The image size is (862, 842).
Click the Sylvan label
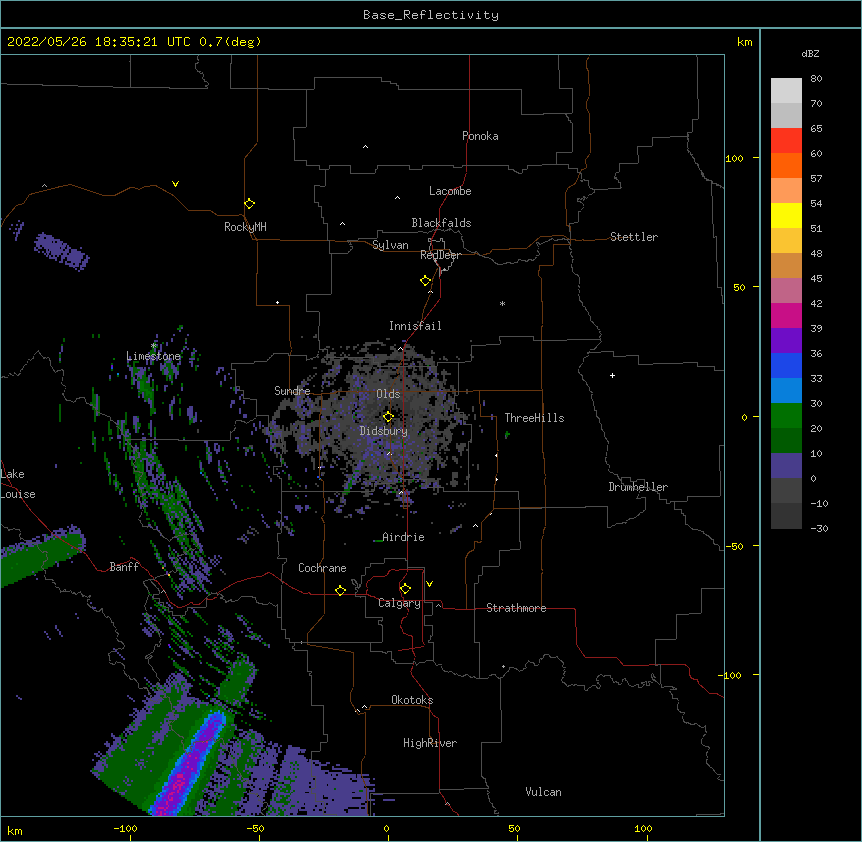click(390, 245)
